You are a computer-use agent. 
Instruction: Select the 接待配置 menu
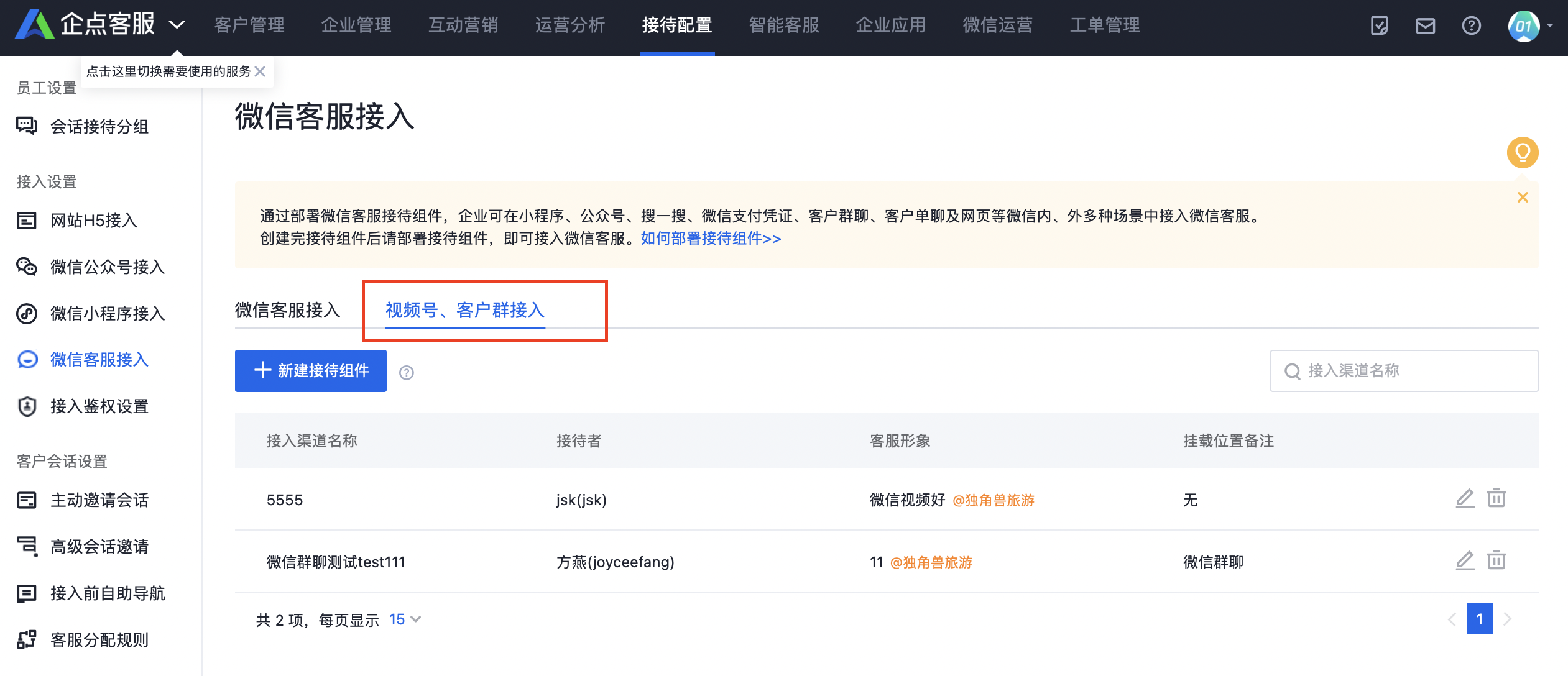pos(677,25)
